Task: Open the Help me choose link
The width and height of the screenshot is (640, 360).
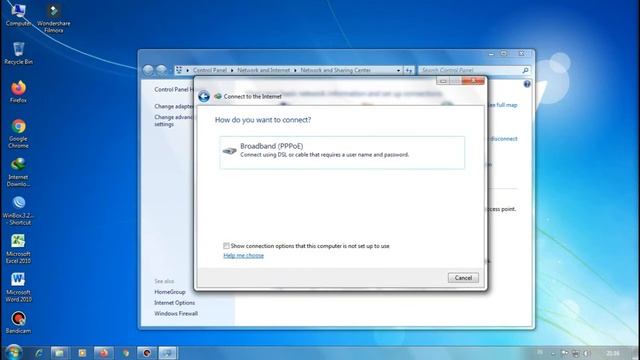Action: [244, 256]
